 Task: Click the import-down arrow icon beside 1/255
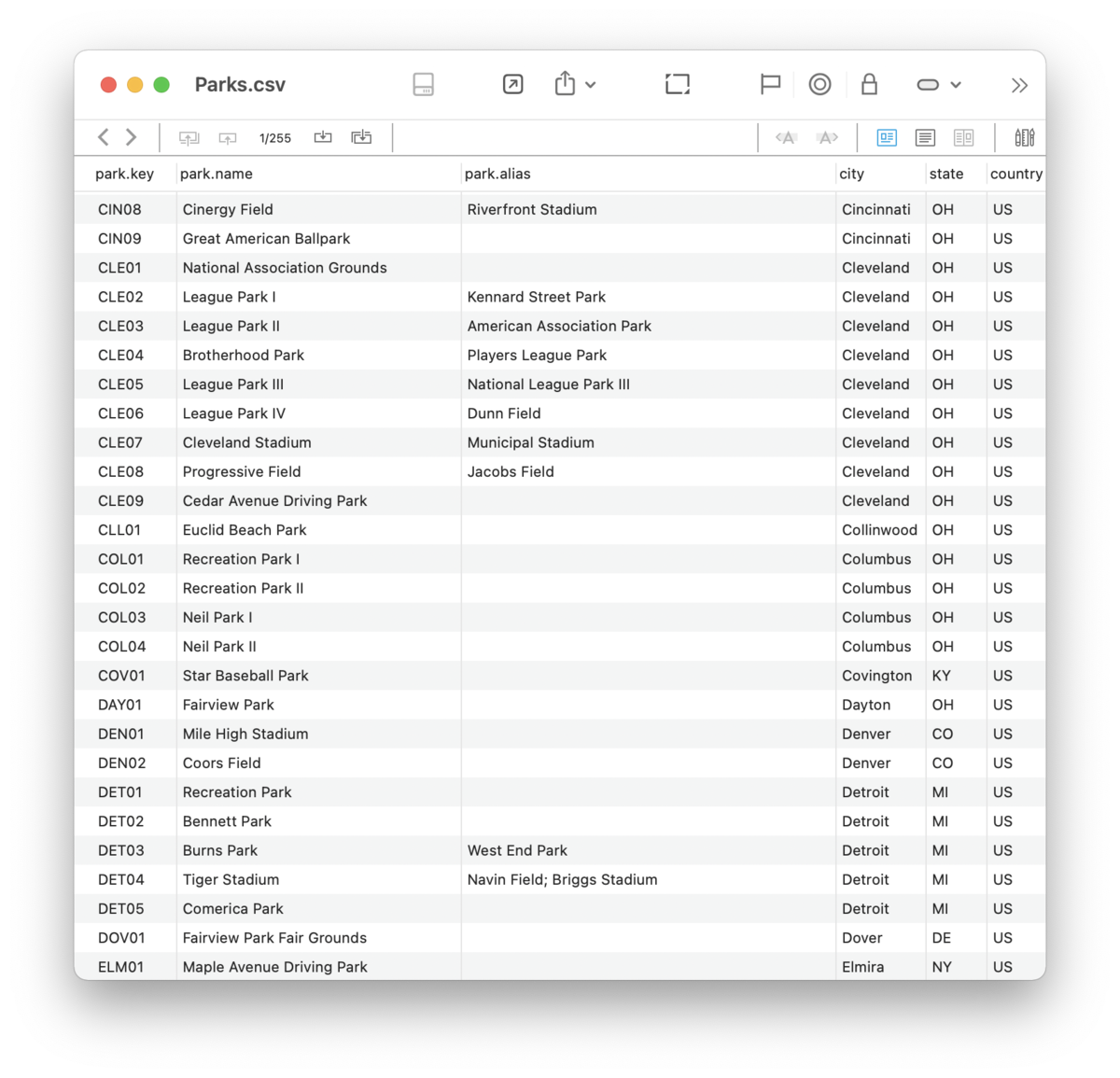[x=323, y=137]
